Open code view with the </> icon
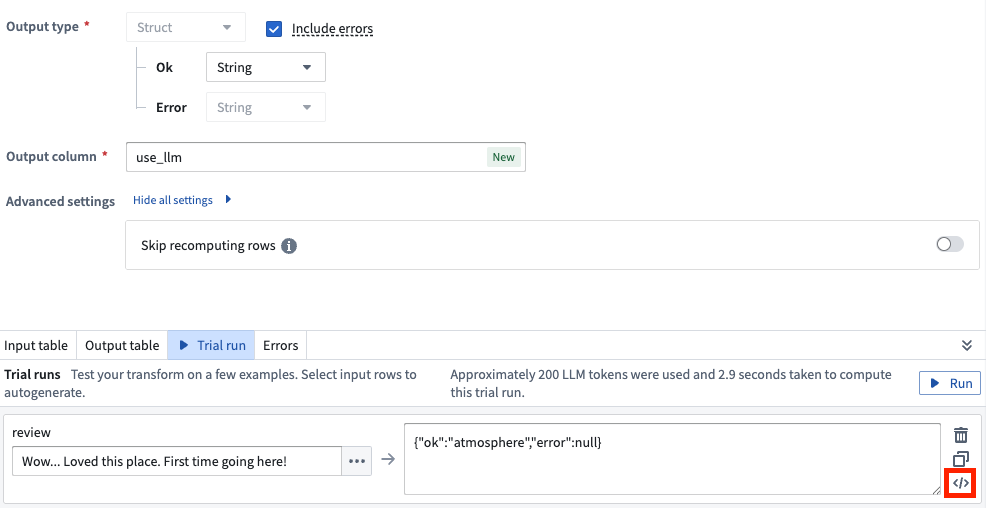This screenshot has width=986, height=508. pos(960,483)
